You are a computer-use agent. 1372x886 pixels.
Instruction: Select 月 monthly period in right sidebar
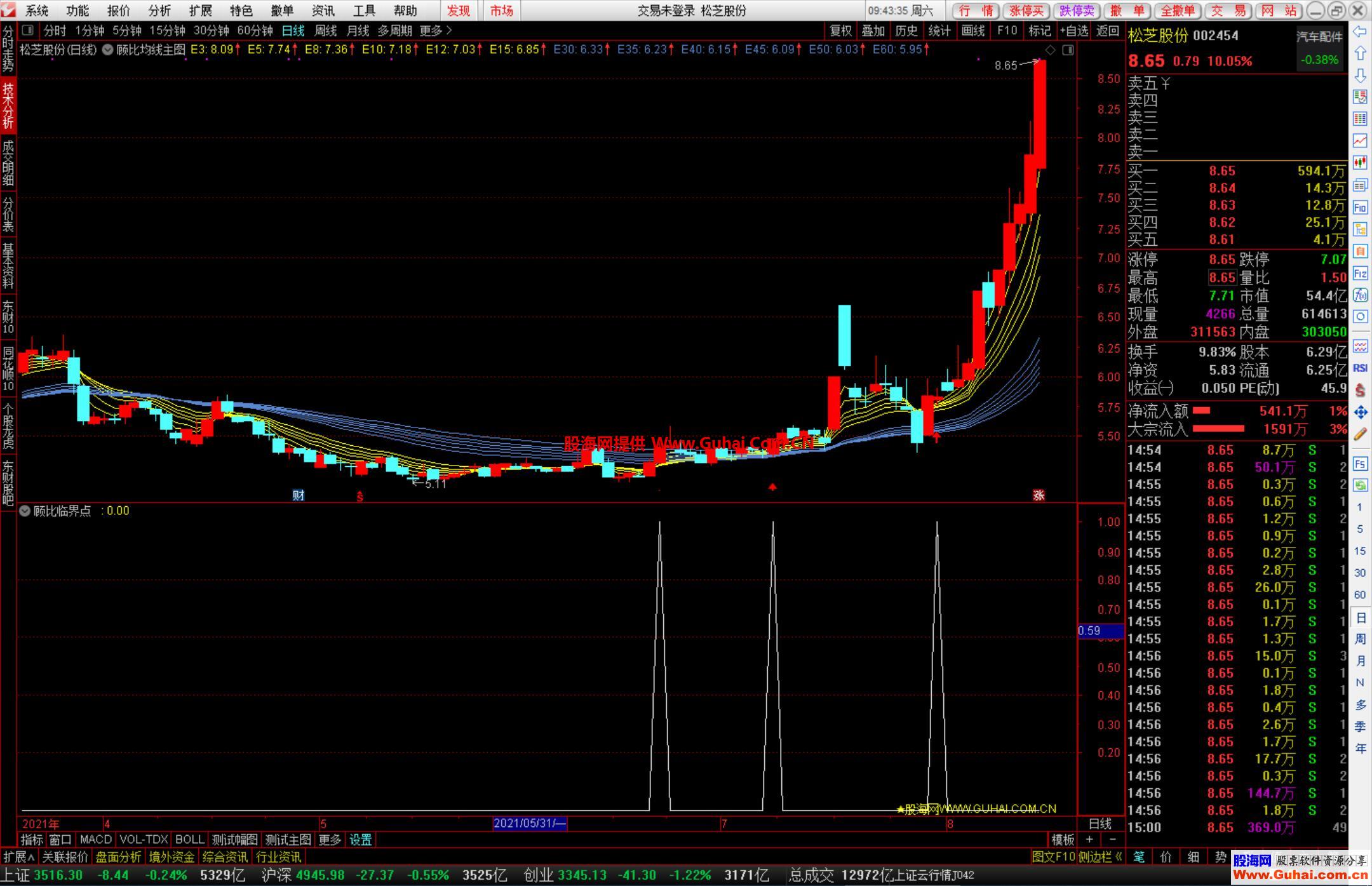click(x=1360, y=661)
